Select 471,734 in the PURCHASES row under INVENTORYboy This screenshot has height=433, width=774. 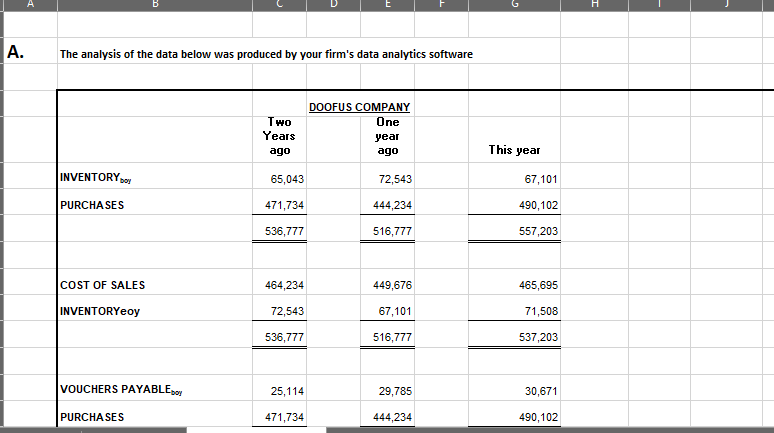pos(284,205)
